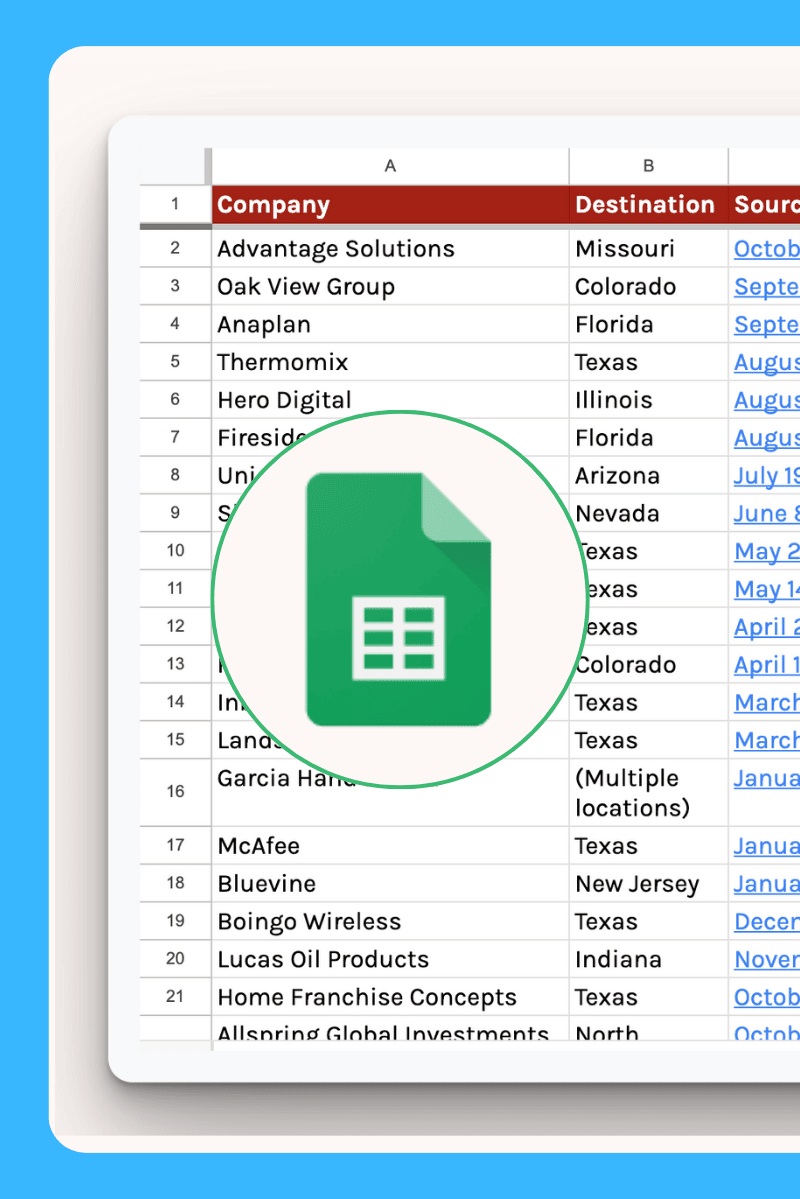
Task: Open the source link in Oak View Group row
Action: click(x=766, y=287)
